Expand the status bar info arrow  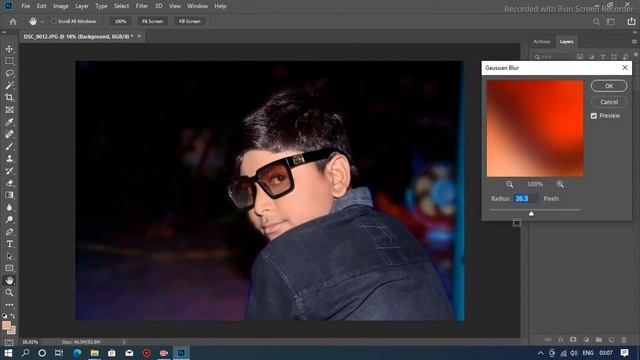[x=124, y=342]
